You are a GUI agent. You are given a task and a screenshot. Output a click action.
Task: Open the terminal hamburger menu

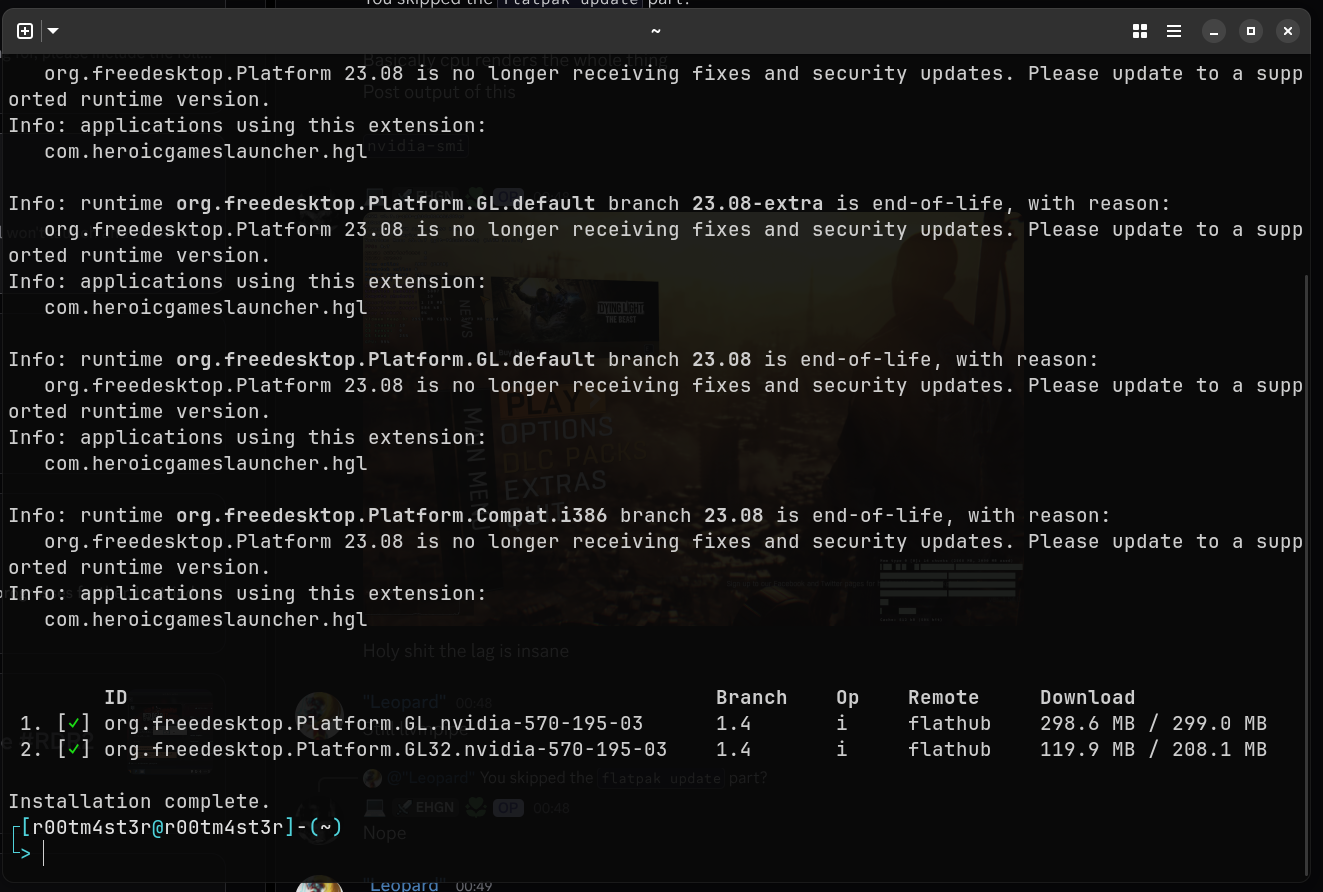point(1174,31)
